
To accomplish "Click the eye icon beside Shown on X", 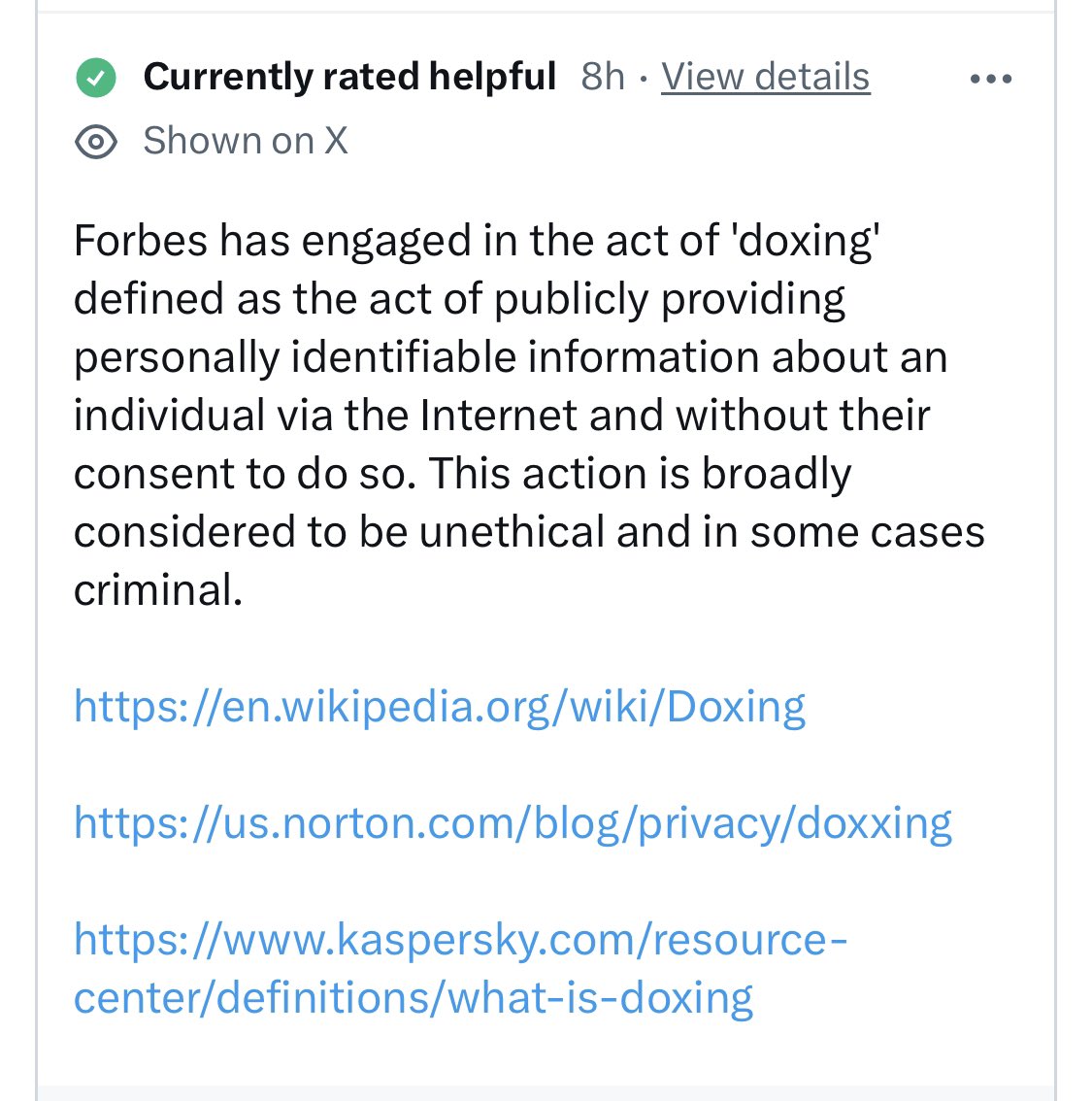I will [x=96, y=142].
